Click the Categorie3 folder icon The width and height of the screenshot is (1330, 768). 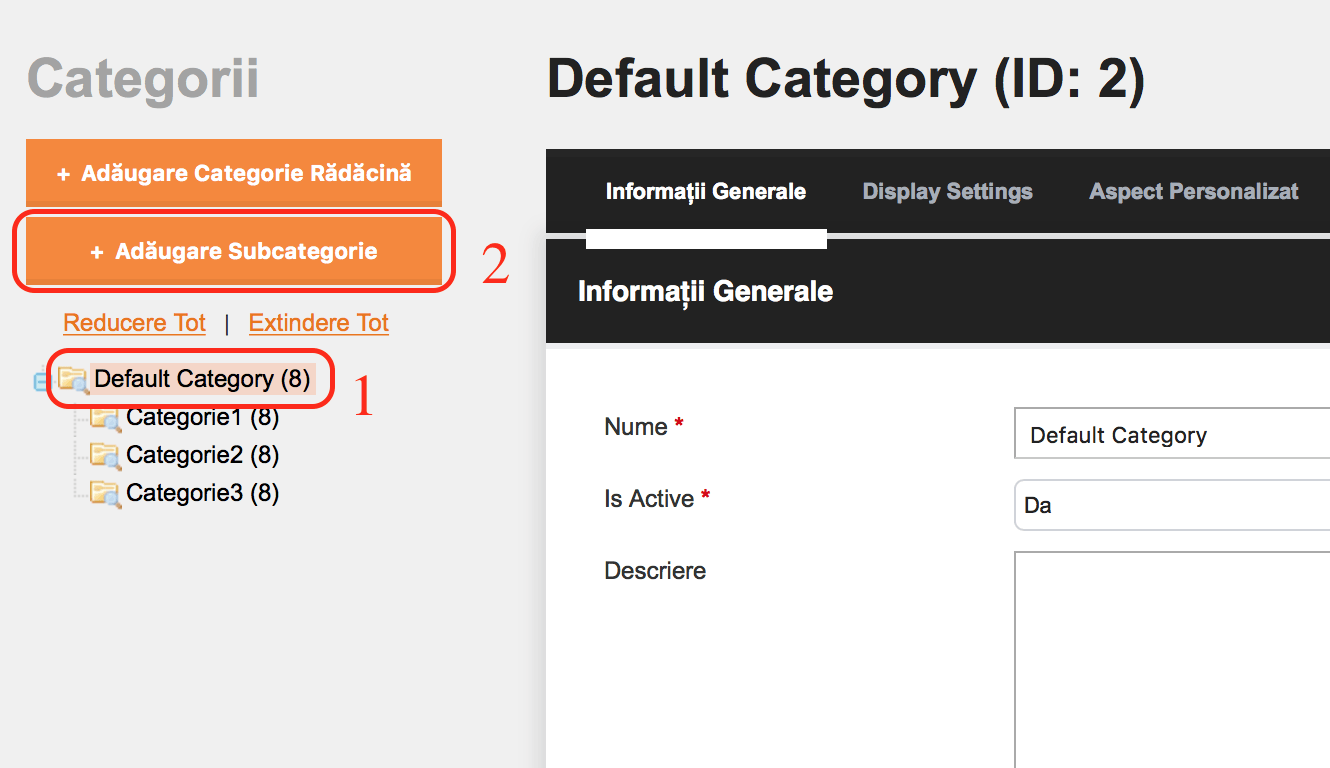tap(105, 493)
